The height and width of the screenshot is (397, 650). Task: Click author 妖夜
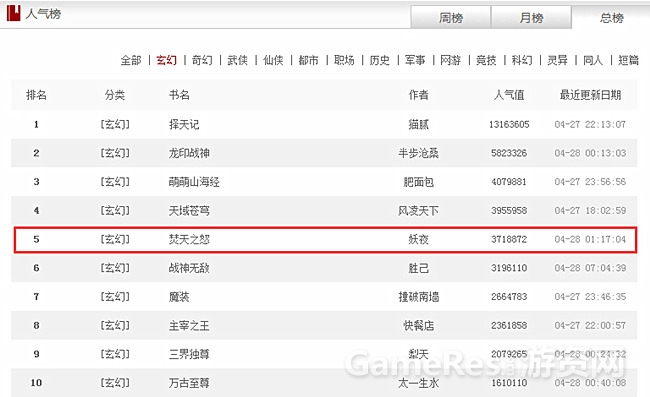(x=419, y=239)
